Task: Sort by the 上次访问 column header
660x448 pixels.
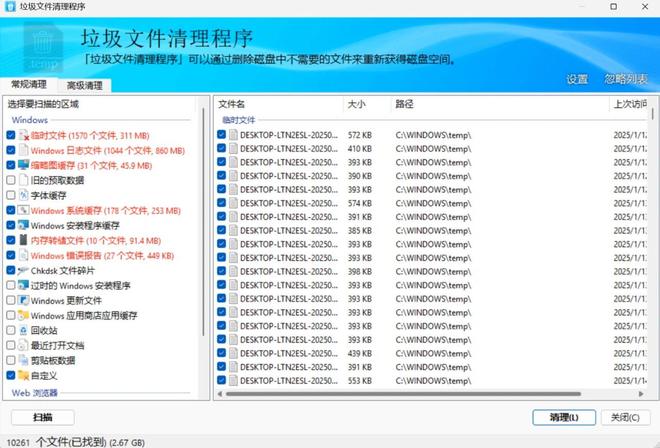Action: 629,104
